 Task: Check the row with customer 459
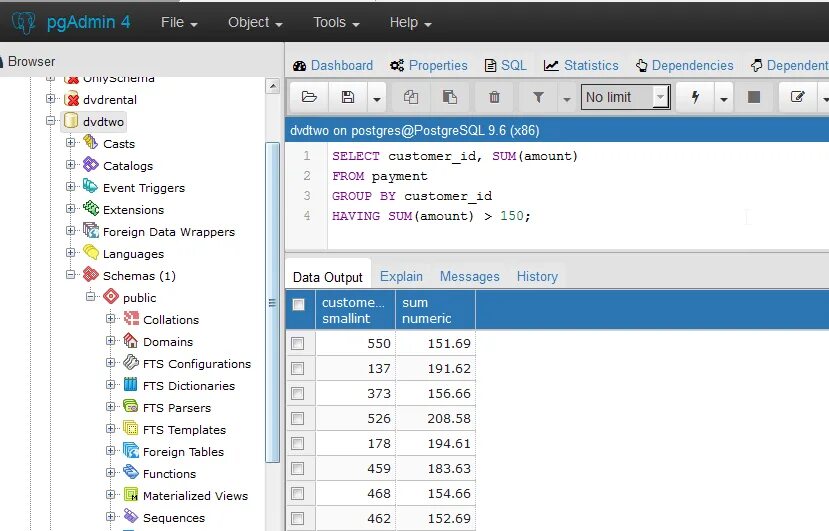298,469
